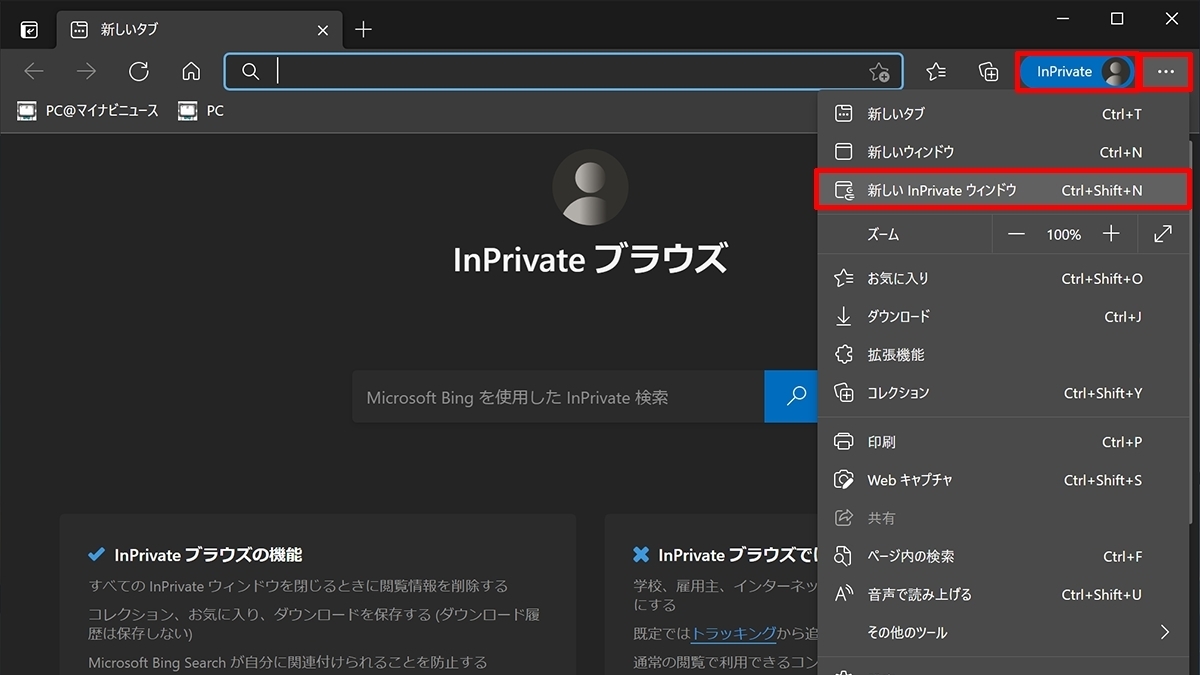Enter full screen from zoom row
The width and height of the screenshot is (1200, 675).
pos(1163,234)
